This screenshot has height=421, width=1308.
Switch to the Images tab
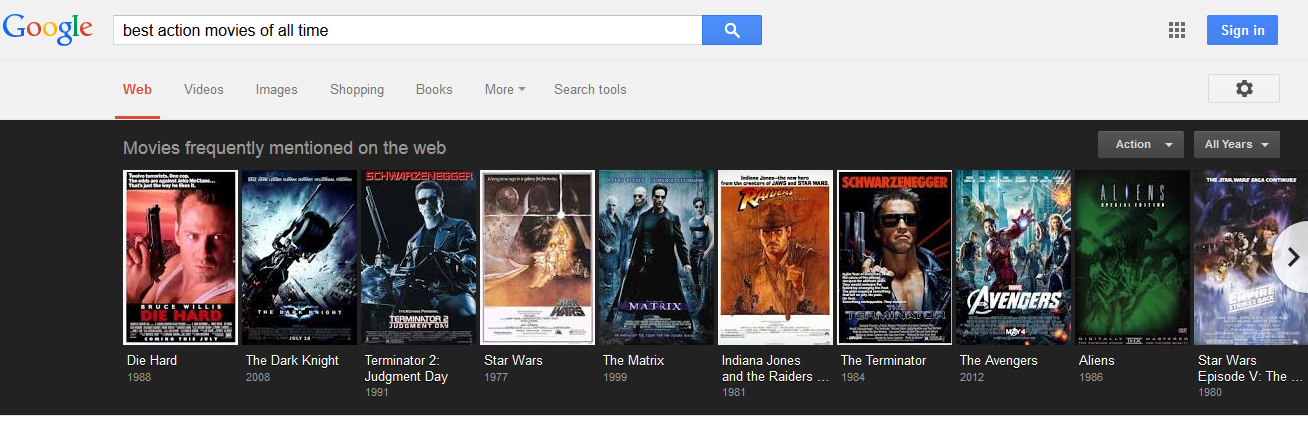coord(276,89)
